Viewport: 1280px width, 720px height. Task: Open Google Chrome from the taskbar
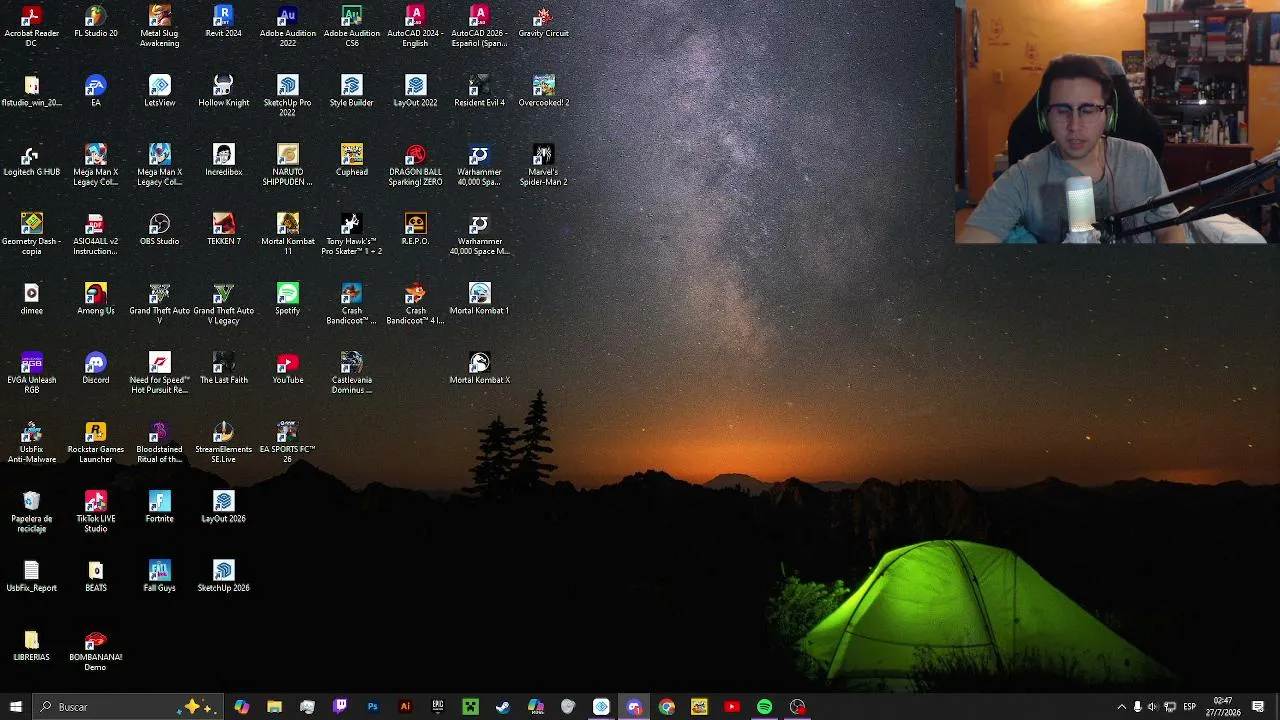coord(667,707)
